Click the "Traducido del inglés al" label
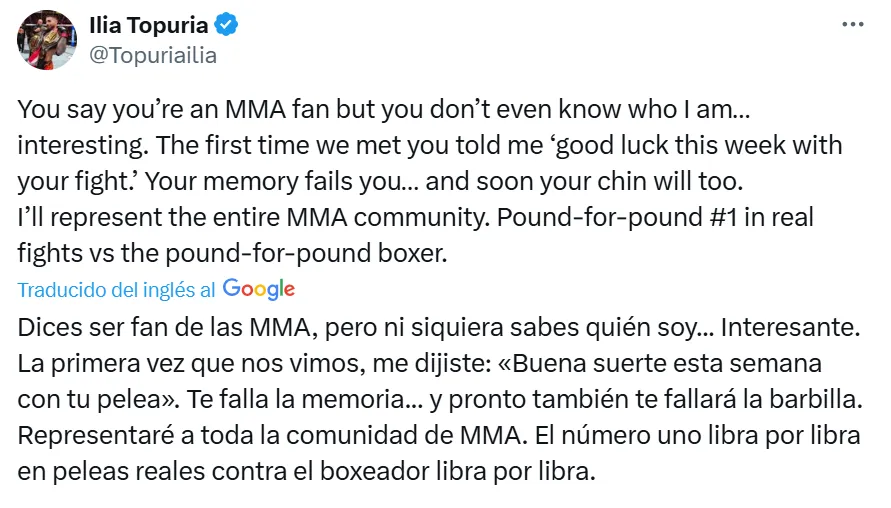The image size is (891, 508). 117,290
